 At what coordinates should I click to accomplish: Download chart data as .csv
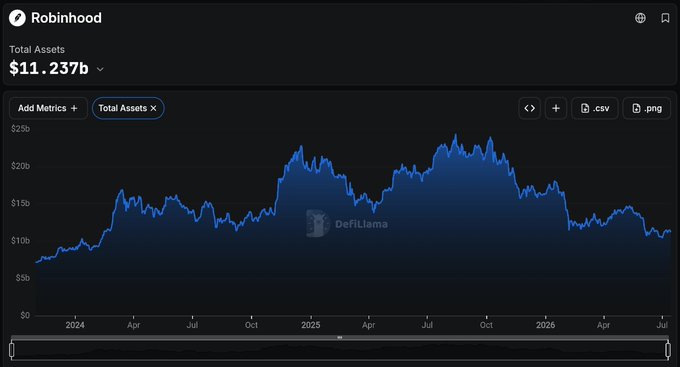point(595,108)
